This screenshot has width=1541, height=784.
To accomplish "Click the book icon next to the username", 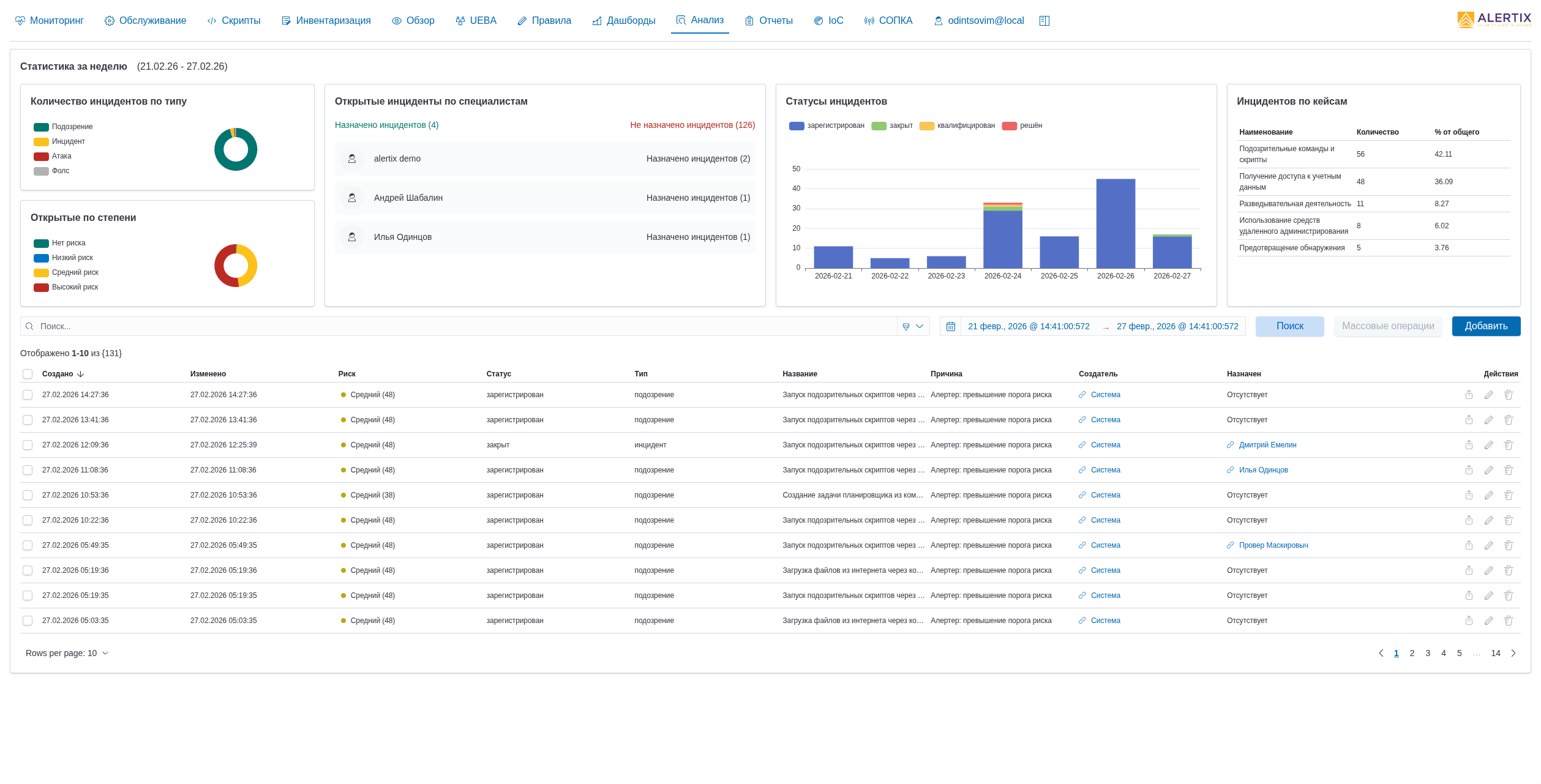I will pos(1044,21).
